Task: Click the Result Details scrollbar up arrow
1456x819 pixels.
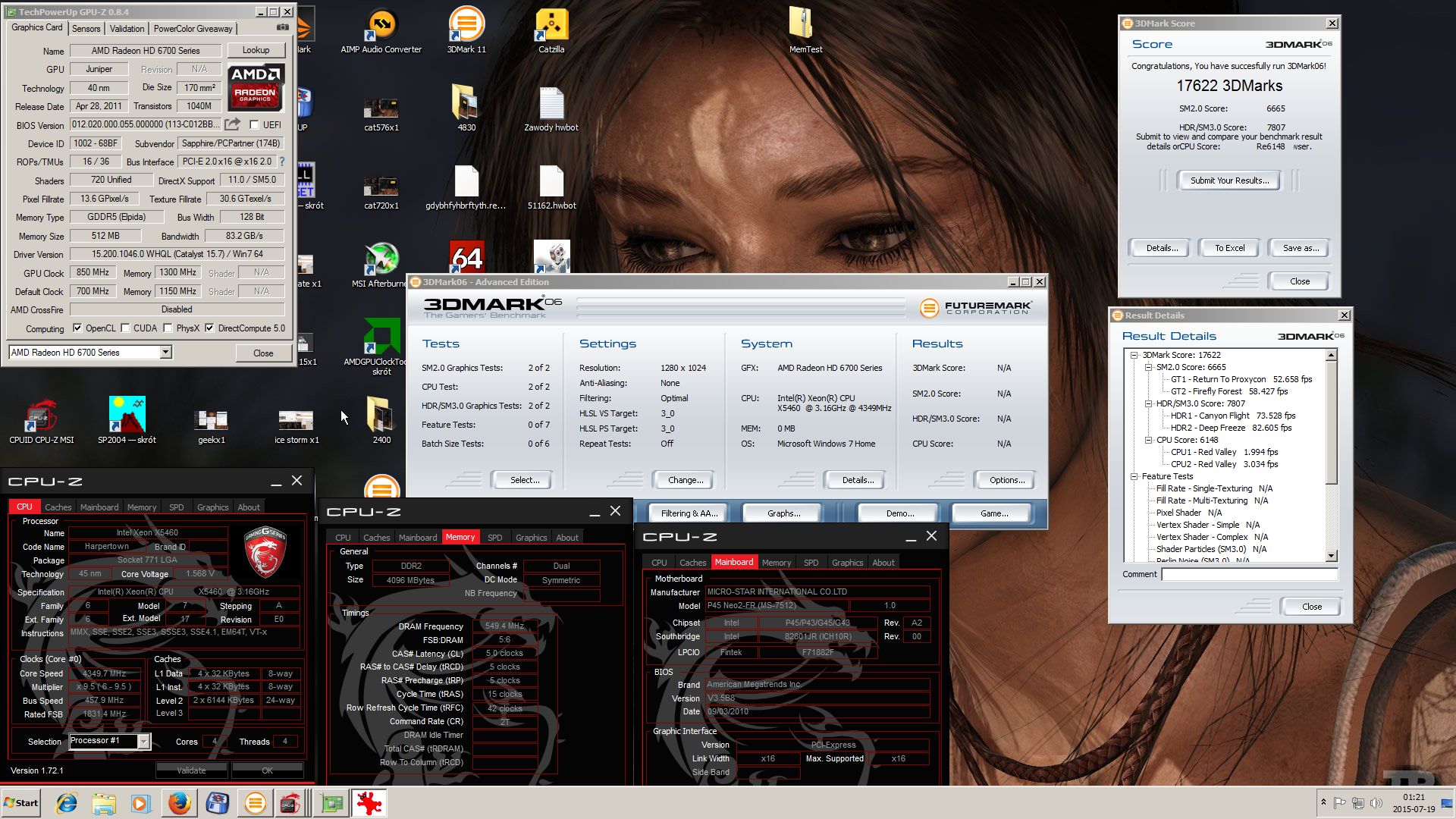Action: (1331, 355)
